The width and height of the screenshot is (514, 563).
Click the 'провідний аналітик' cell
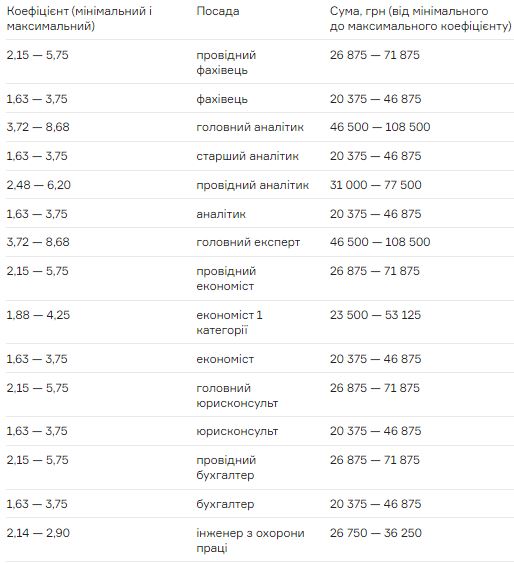click(x=252, y=185)
